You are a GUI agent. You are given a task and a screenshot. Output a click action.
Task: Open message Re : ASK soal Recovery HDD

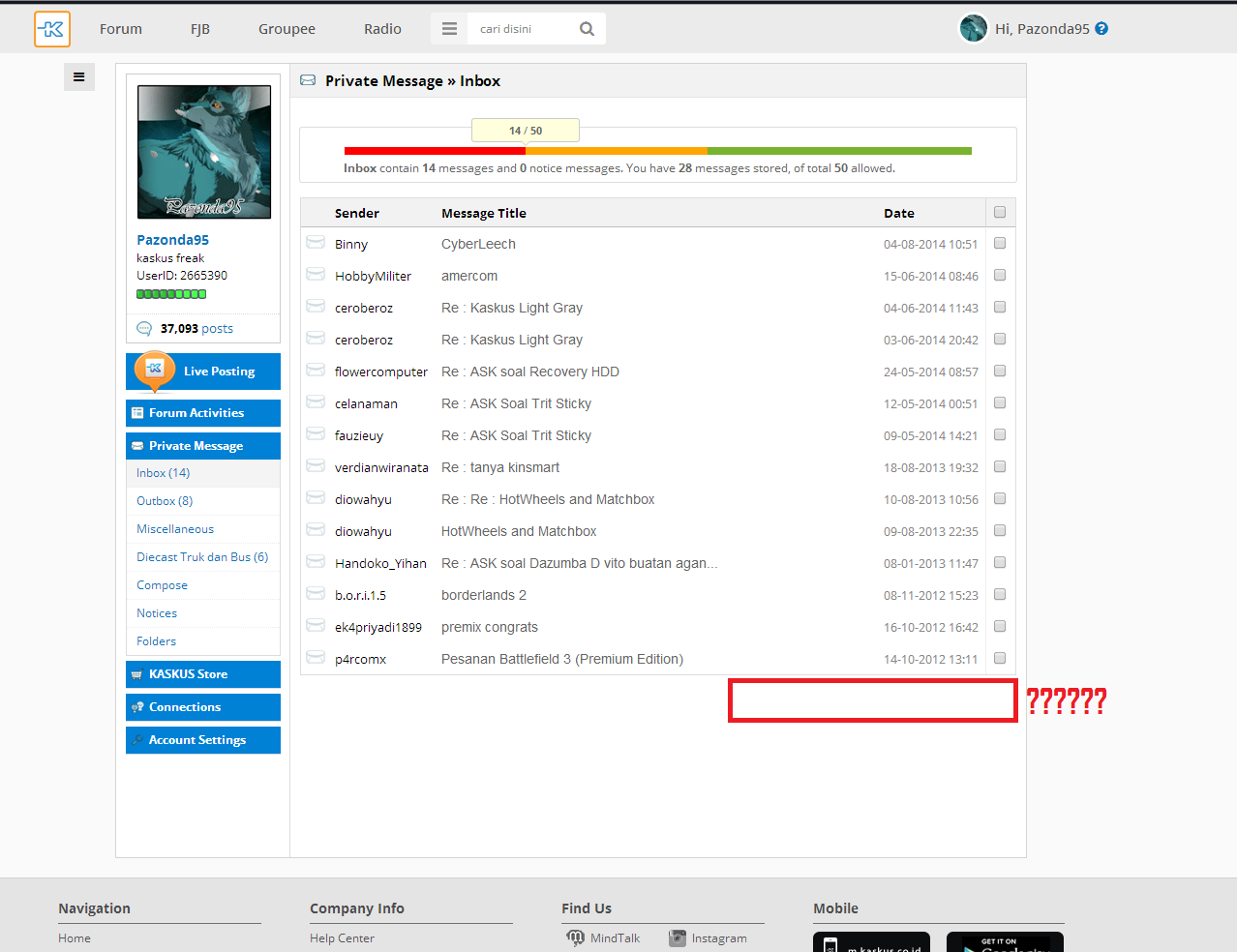530,372
